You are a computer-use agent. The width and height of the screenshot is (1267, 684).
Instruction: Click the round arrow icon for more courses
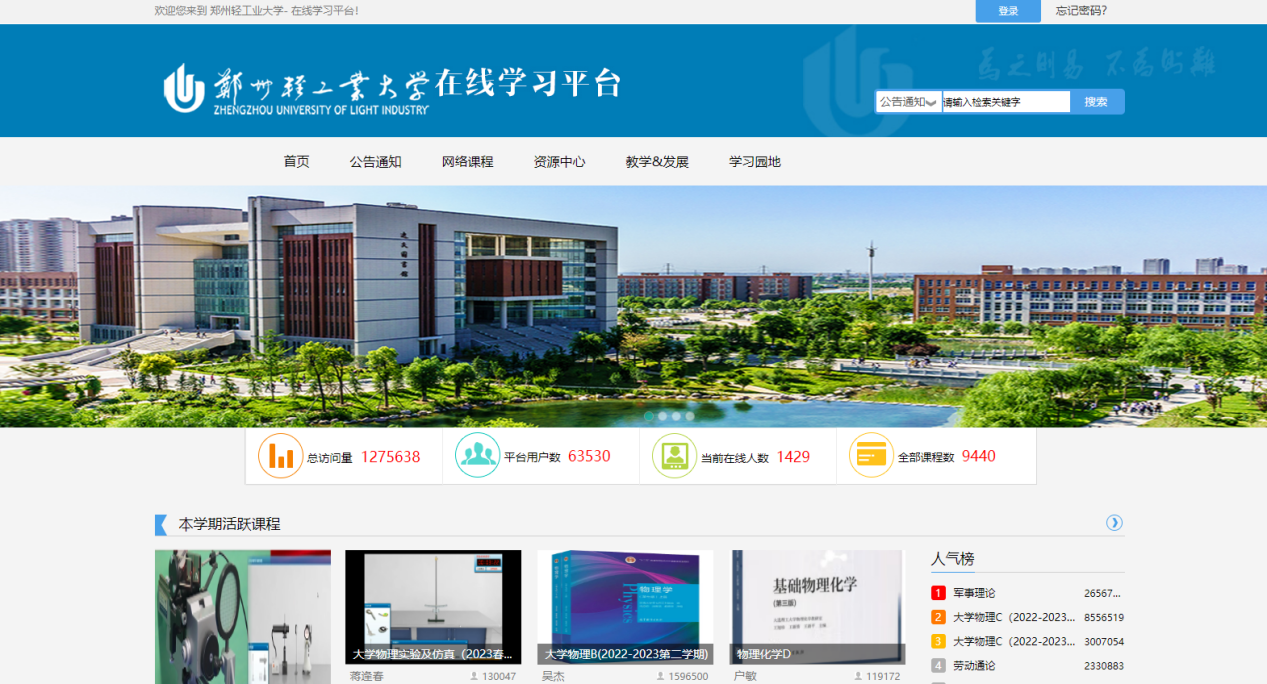click(1114, 523)
